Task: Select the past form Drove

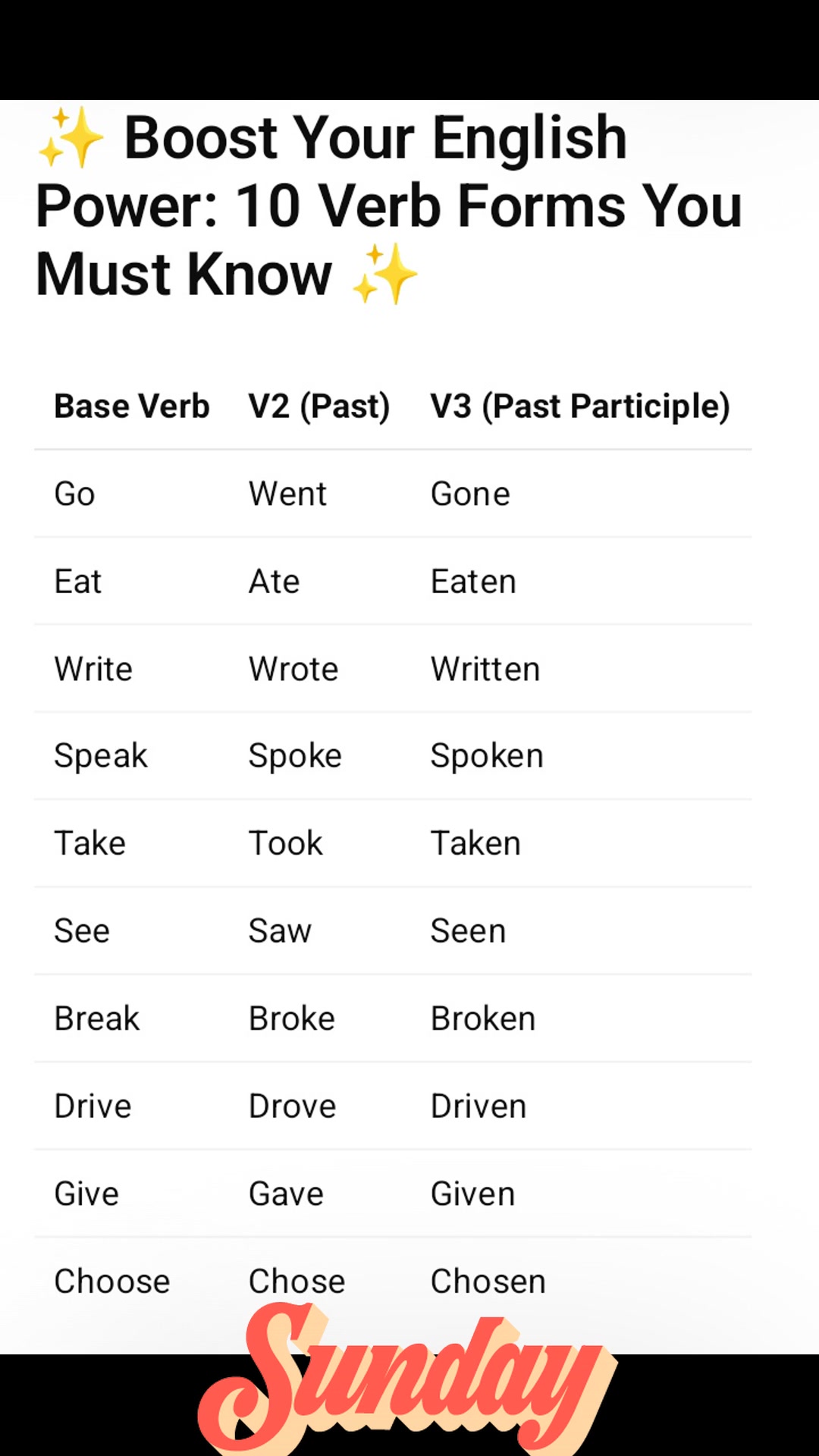Action: pyautogui.click(x=293, y=1106)
